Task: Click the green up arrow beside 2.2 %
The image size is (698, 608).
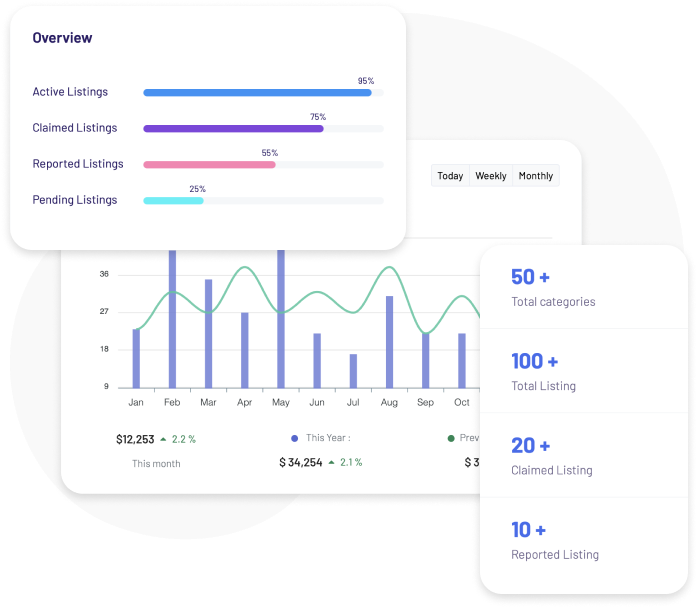Action: (x=163, y=439)
